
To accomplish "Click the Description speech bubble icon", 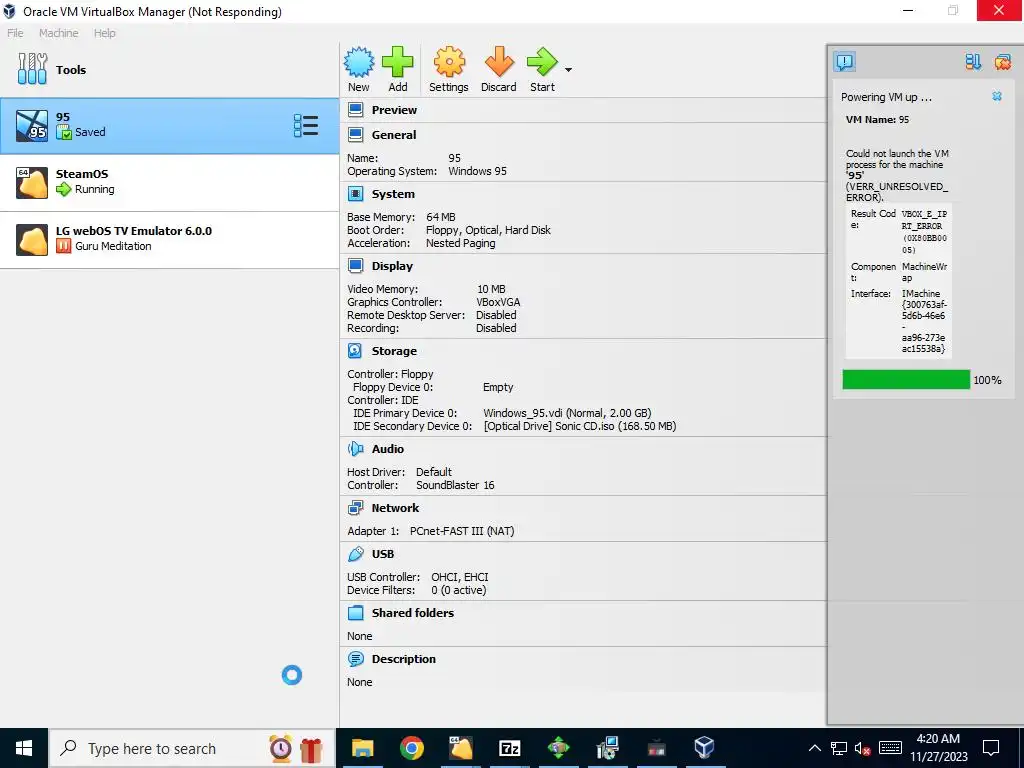I will pyautogui.click(x=355, y=659).
